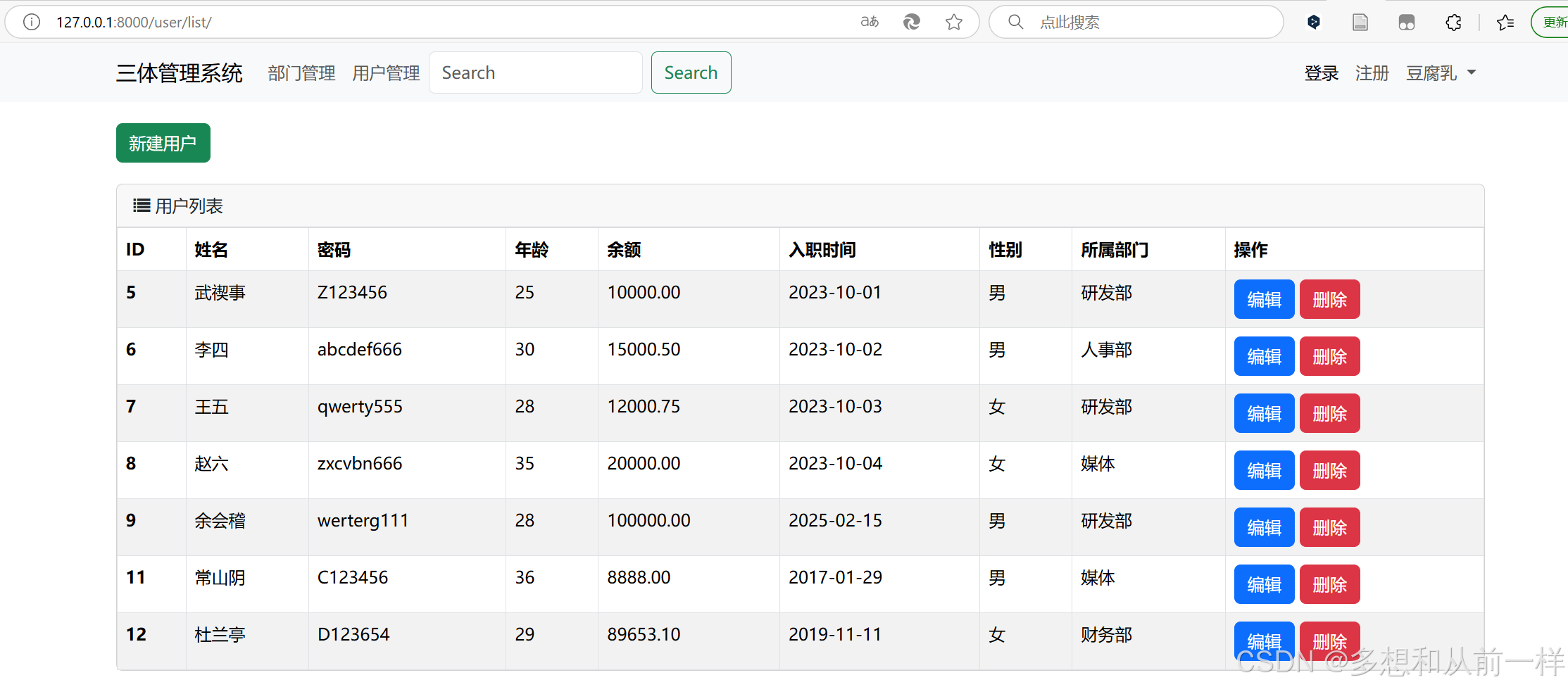Screen dimensions: 1568x687
Task: Click the mask-shaped extension icon
Action: click(1407, 22)
